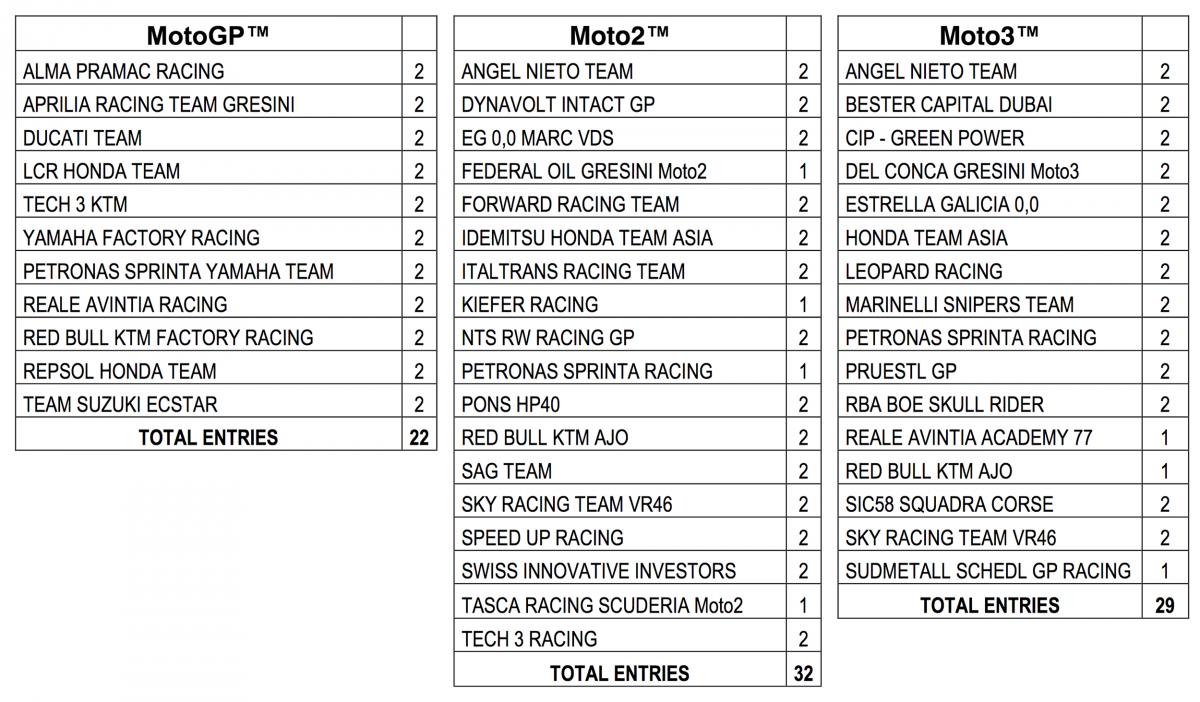Click the Moto3™ table header
The image size is (1200, 702).
pos(989,36)
